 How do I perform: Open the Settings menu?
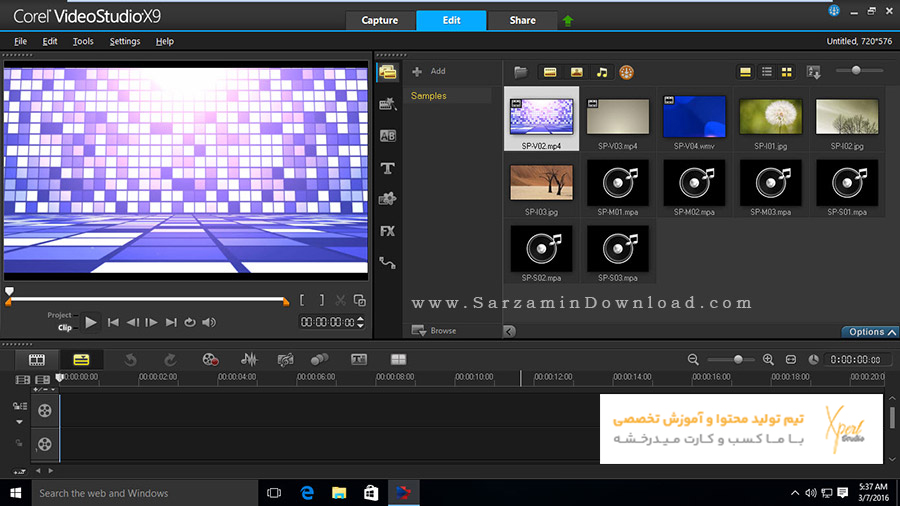click(x=125, y=41)
